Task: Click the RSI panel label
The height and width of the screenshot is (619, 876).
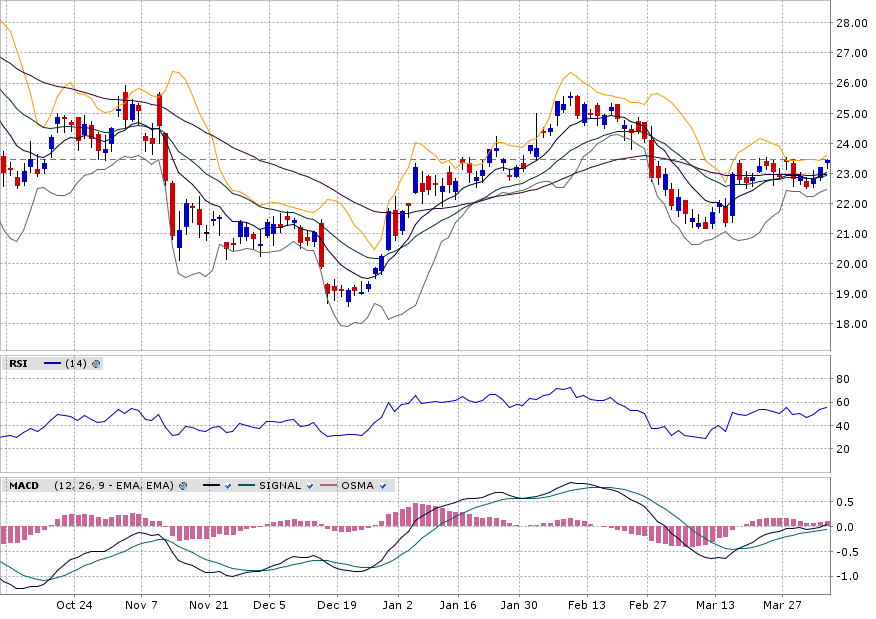Action: [x=18, y=364]
